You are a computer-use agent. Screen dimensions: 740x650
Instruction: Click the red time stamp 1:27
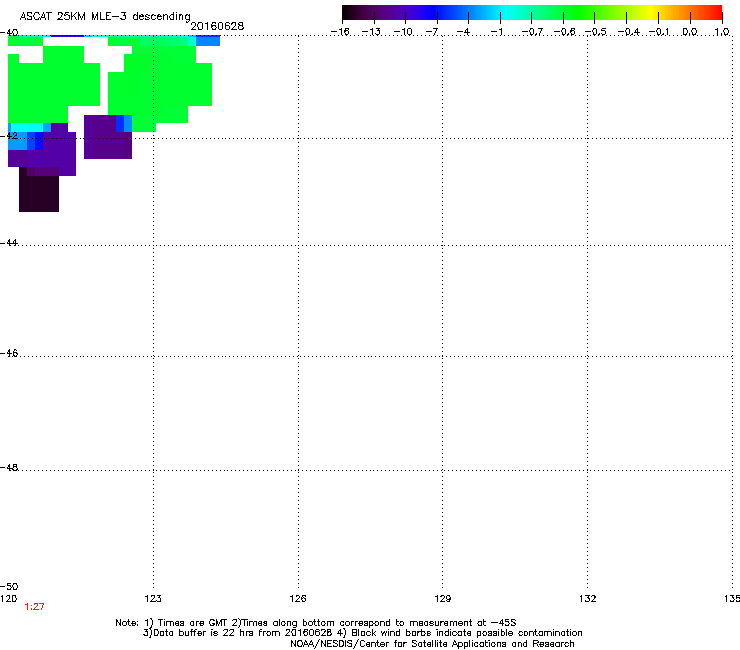(34, 607)
